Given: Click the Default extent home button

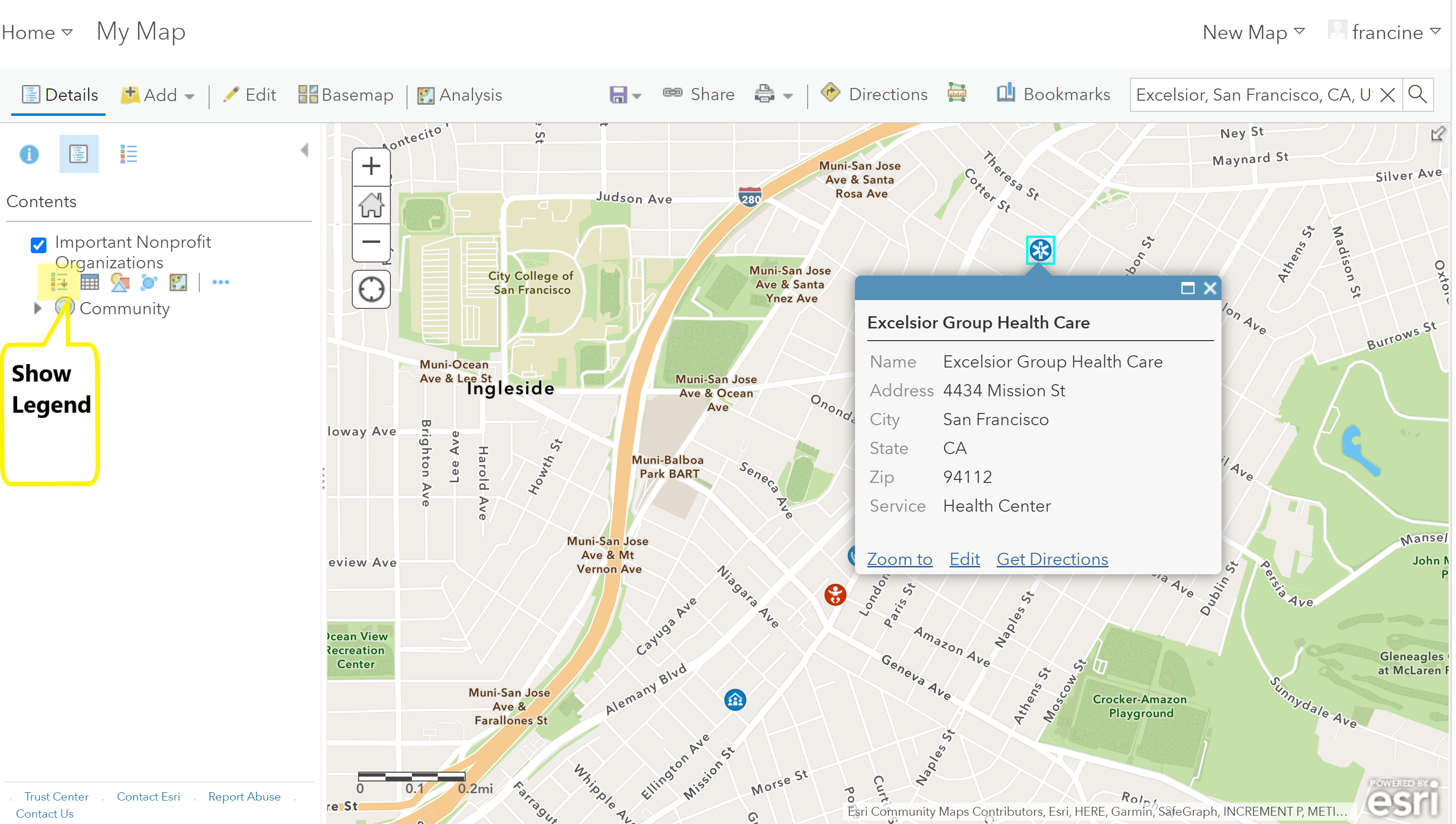Looking at the screenshot, I should pos(372,205).
